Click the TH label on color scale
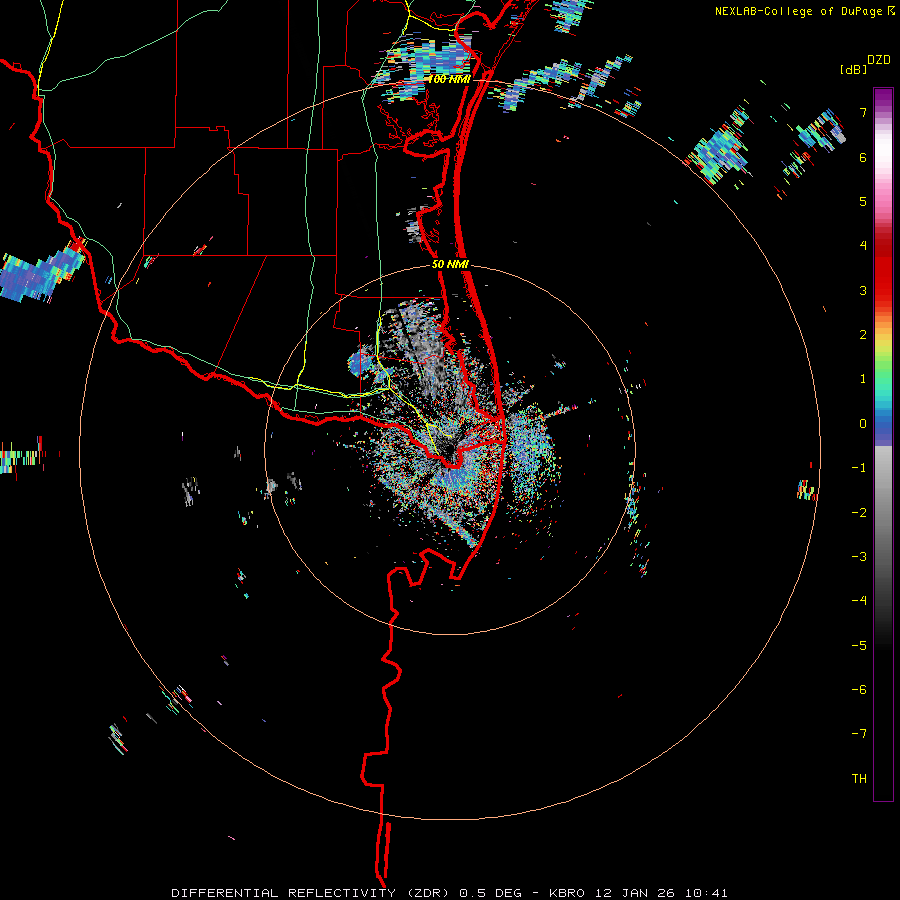The image size is (900, 900). (859, 779)
